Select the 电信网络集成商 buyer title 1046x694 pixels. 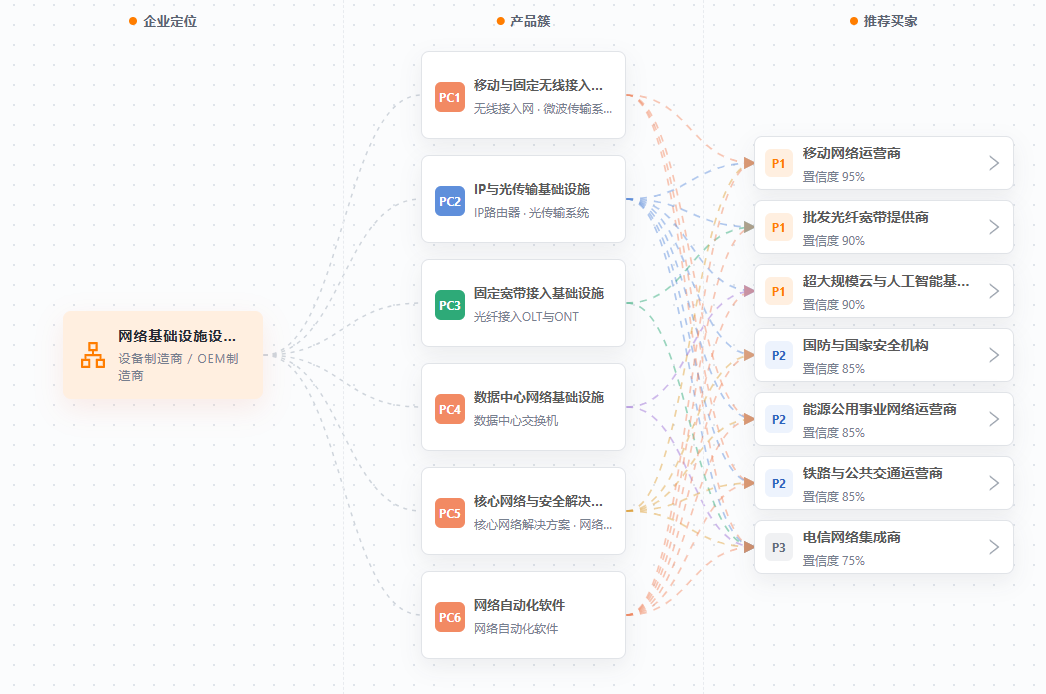click(851, 538)
